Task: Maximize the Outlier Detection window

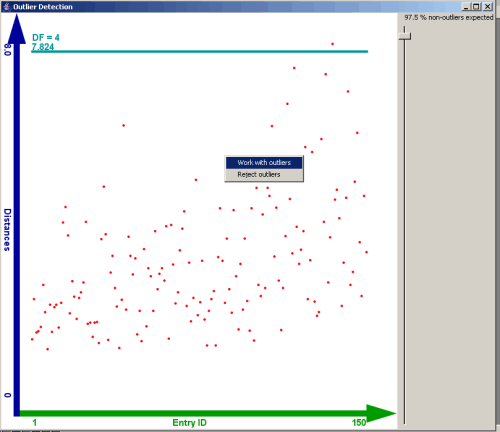Action: tap(477, 7)
